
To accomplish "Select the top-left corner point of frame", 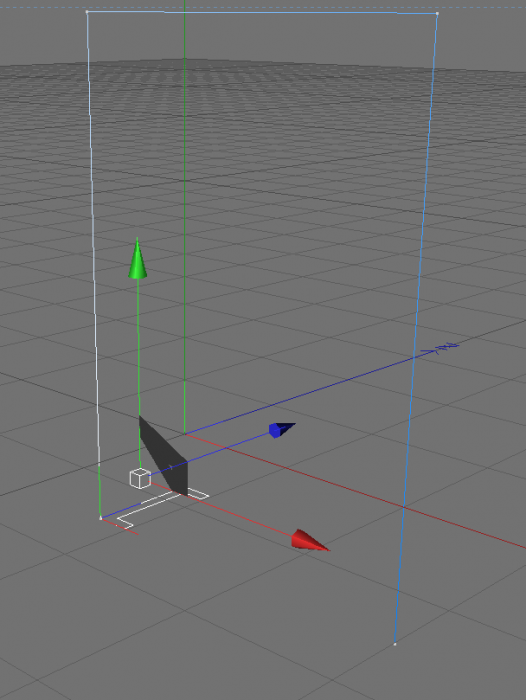I will (x=87, y=12).
